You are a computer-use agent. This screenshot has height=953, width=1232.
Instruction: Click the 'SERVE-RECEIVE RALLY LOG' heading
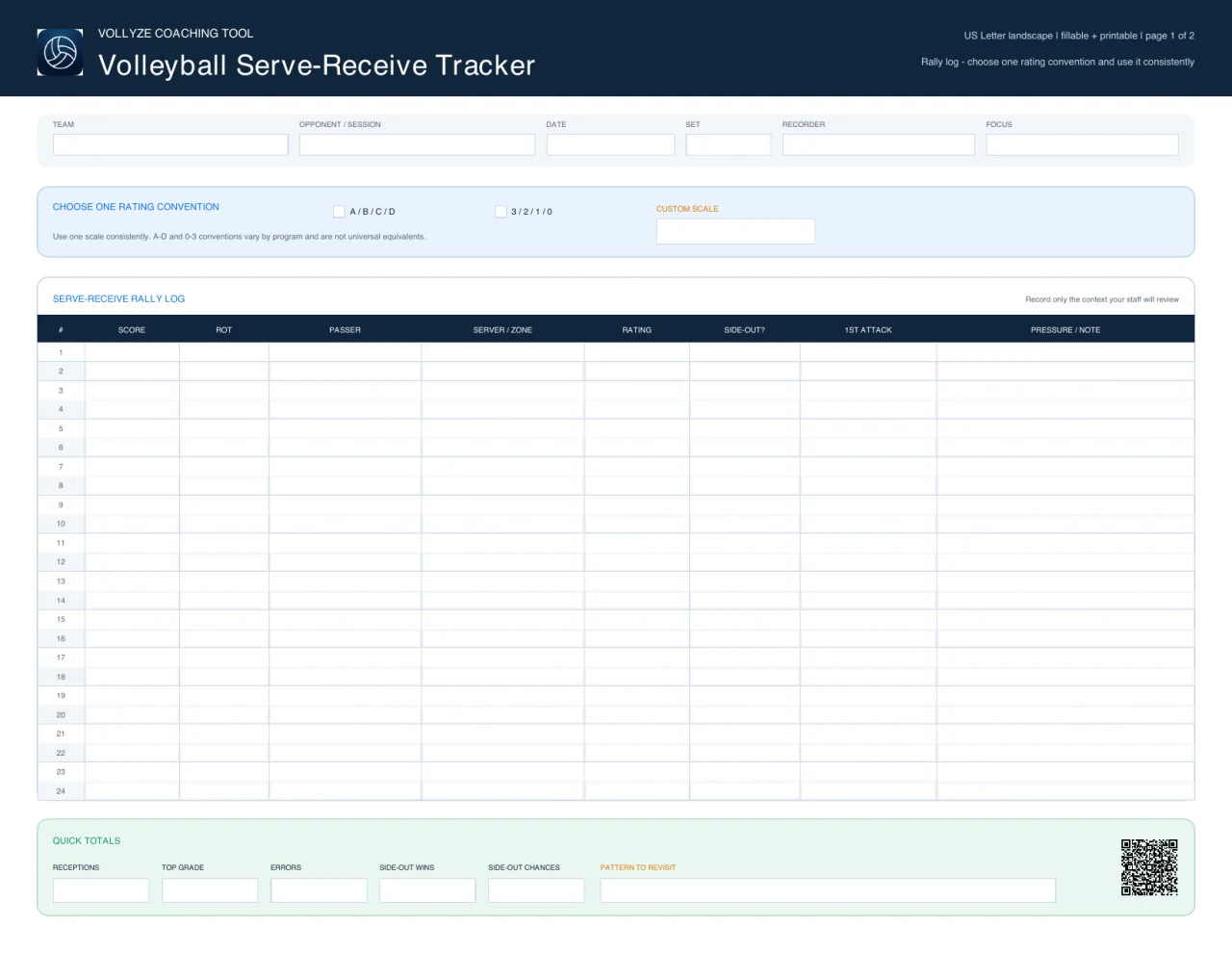pyautogui.click(x=118, y=298)
